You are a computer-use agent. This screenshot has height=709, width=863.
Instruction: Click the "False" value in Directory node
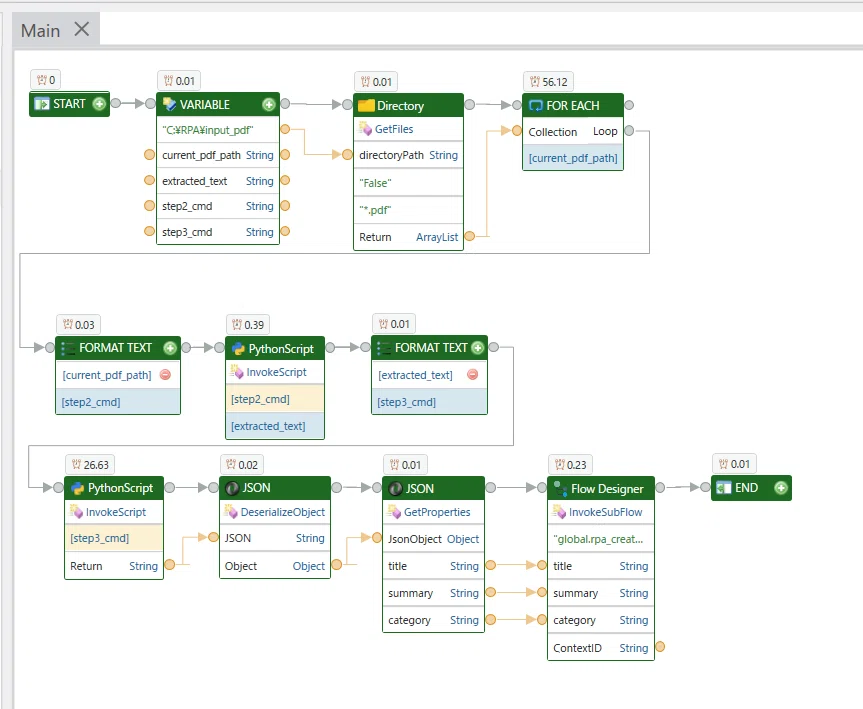pos(408,183)
